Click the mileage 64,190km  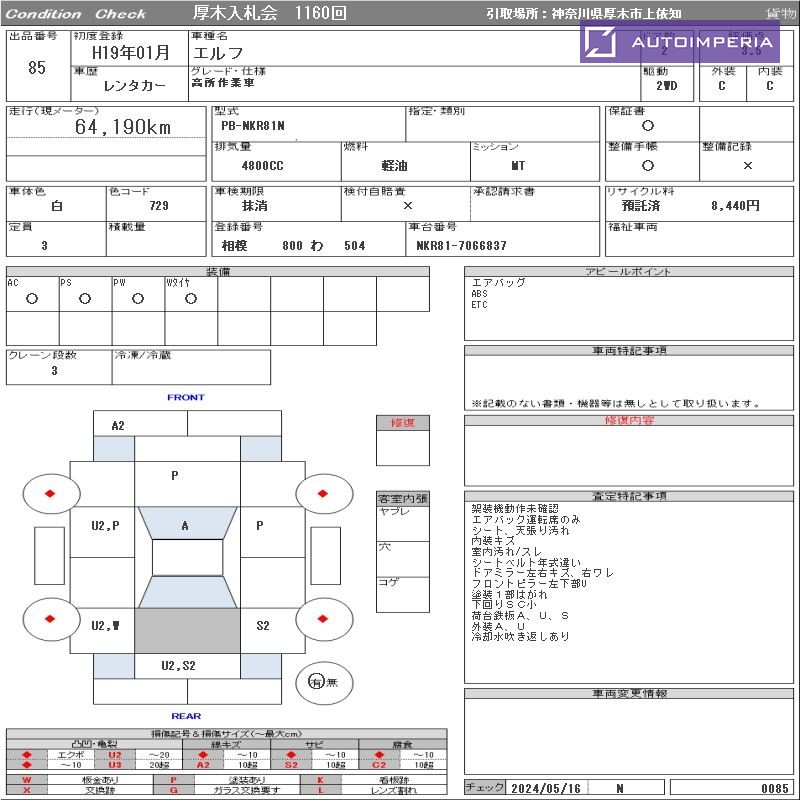click(123, 127)
